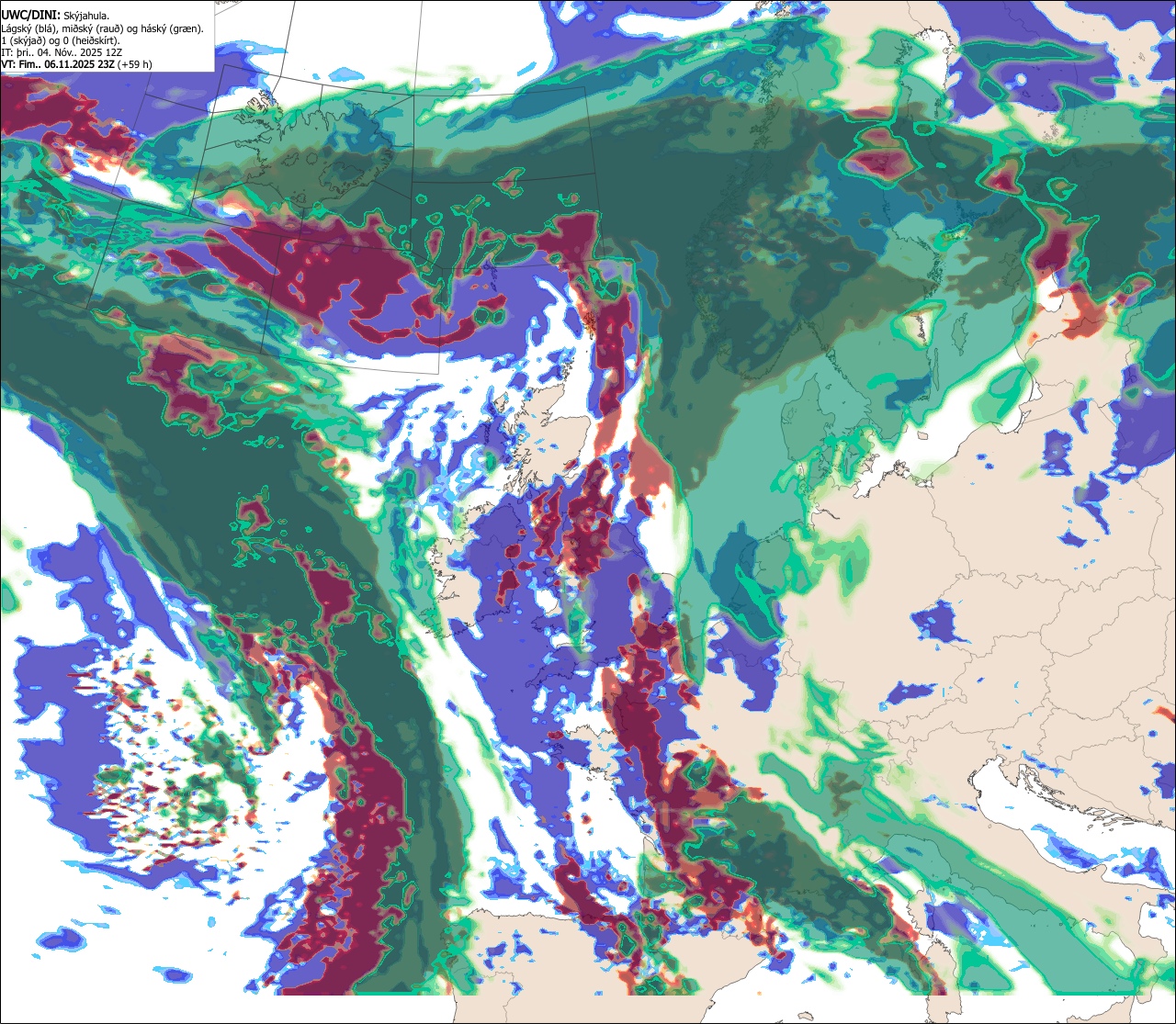
Task: Click the "IT: þri.. 04. Nóv.. 2025 12Z" line
Action: click(x=62, y=52)
